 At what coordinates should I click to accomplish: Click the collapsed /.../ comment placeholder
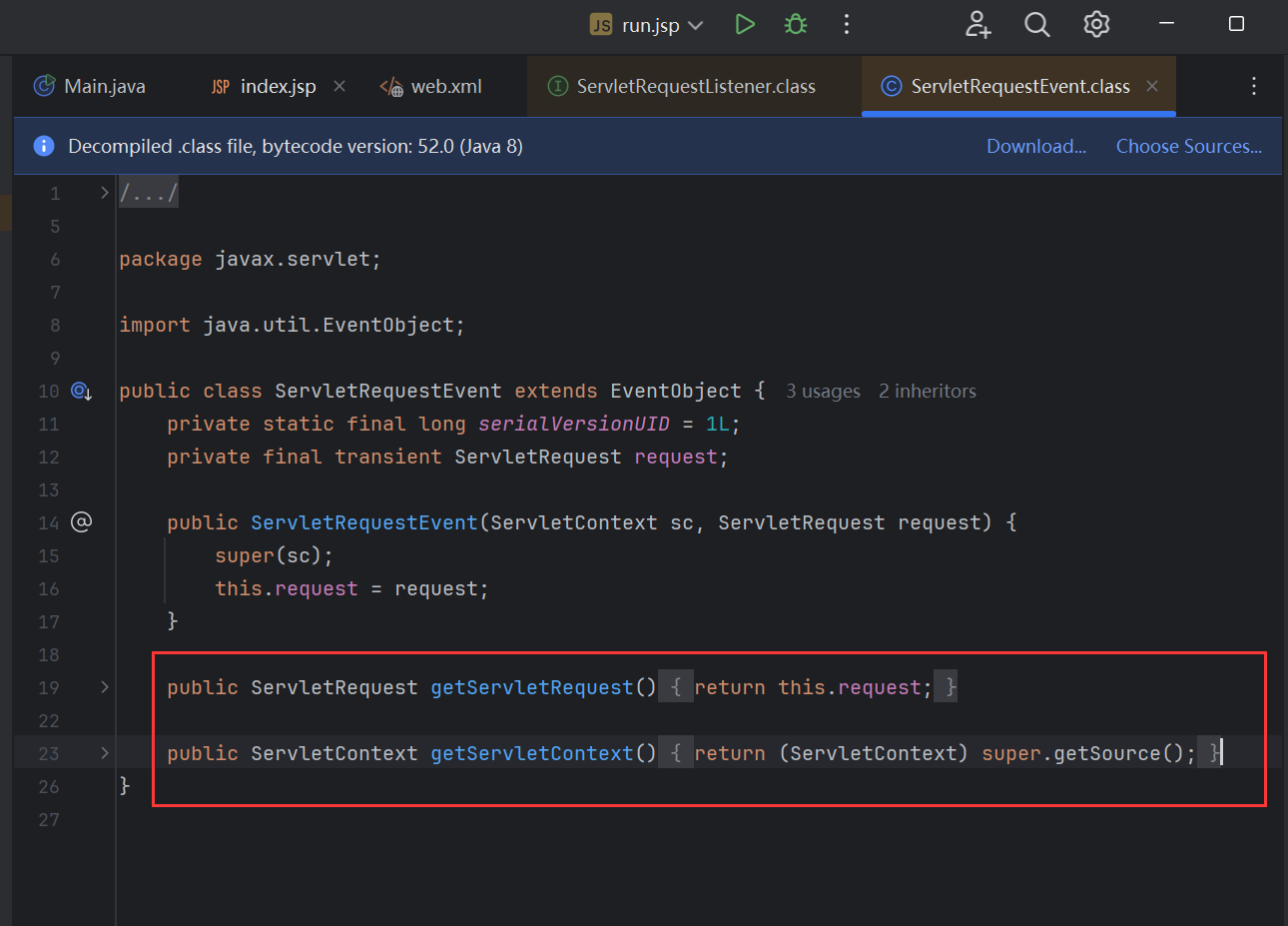(x=149, y=193)
